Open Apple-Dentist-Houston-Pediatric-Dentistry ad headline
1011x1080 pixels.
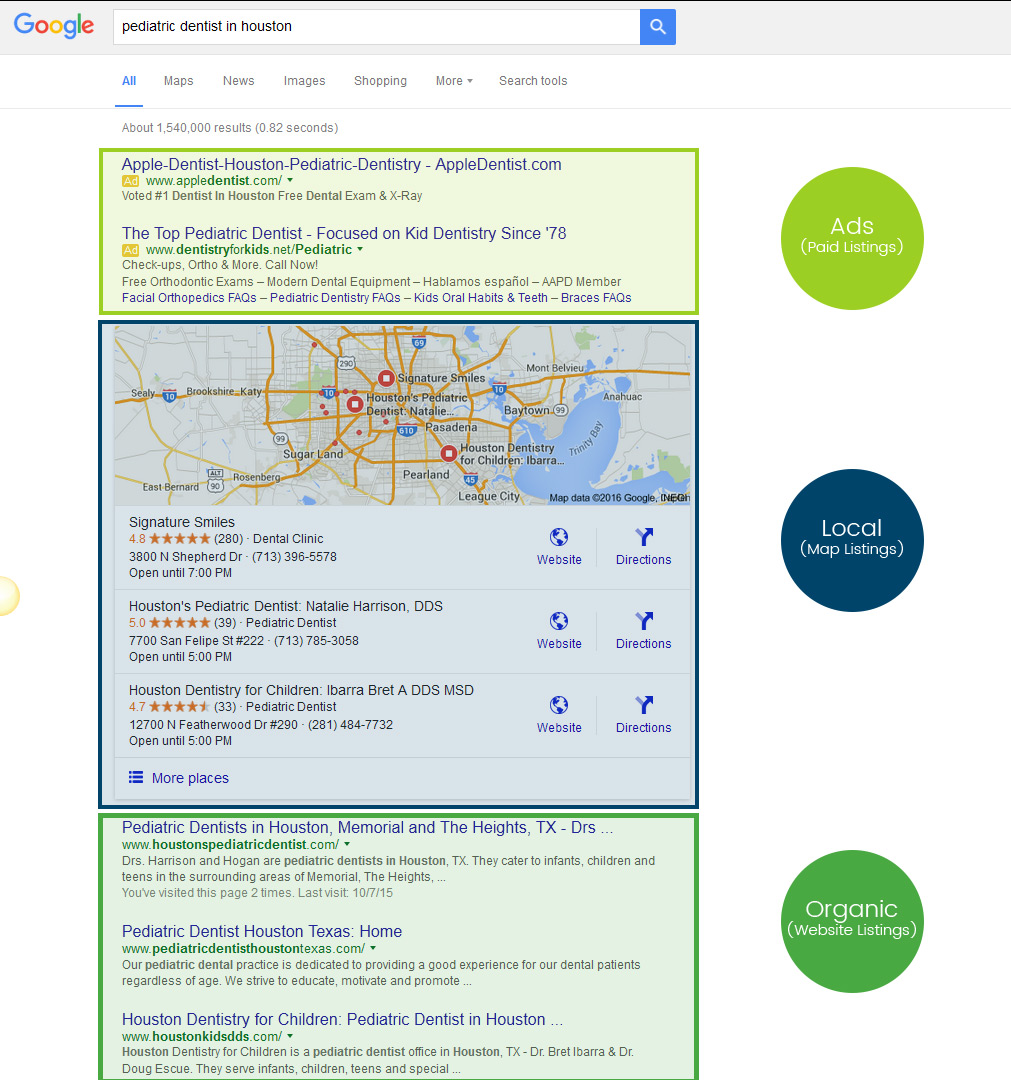342,165
